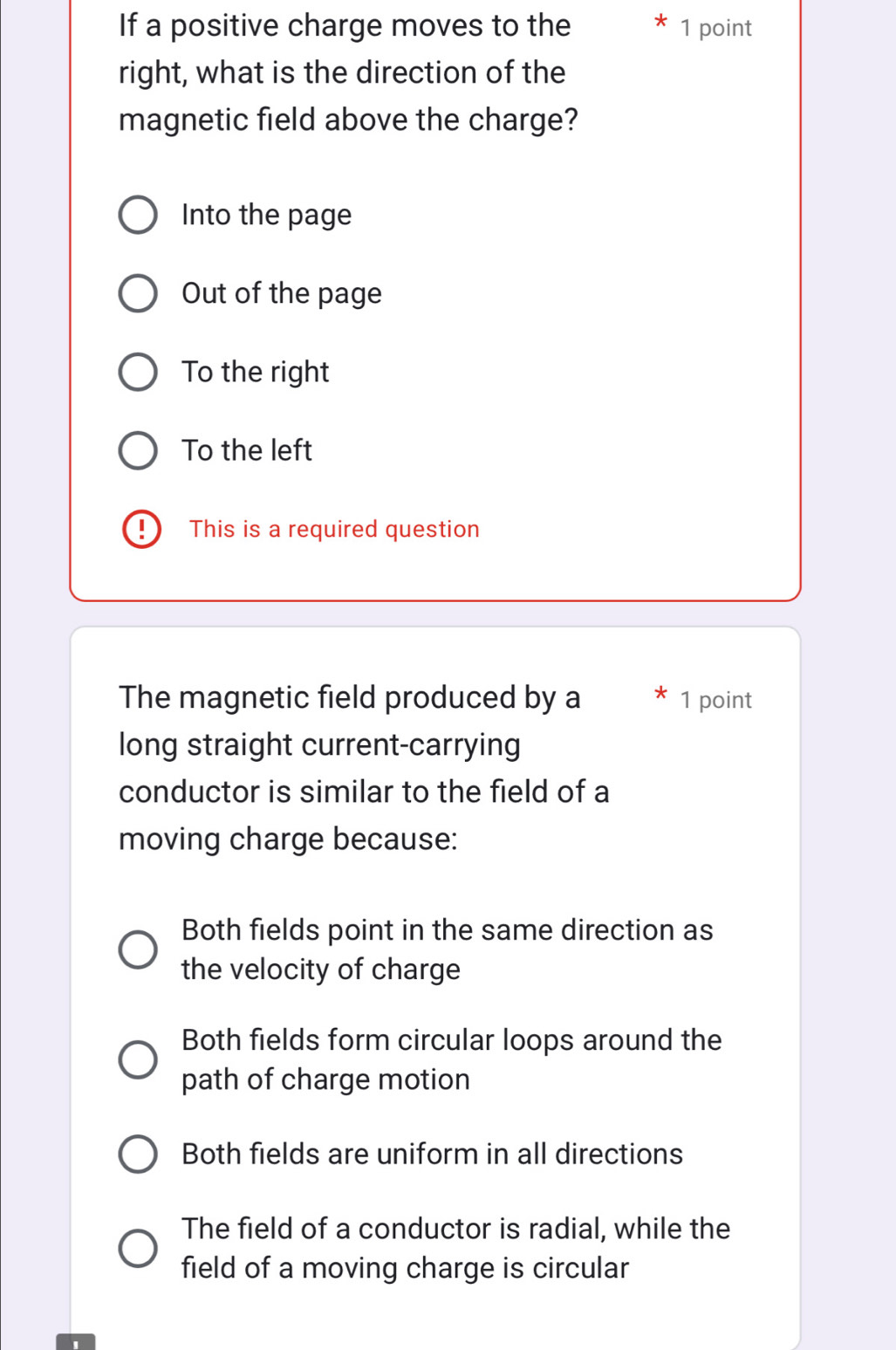Image resolution: width=896 pixels, height=1350 pixels.
Task: Select radio for "Both fields point in the same direction"
Action: coord(138,949)
